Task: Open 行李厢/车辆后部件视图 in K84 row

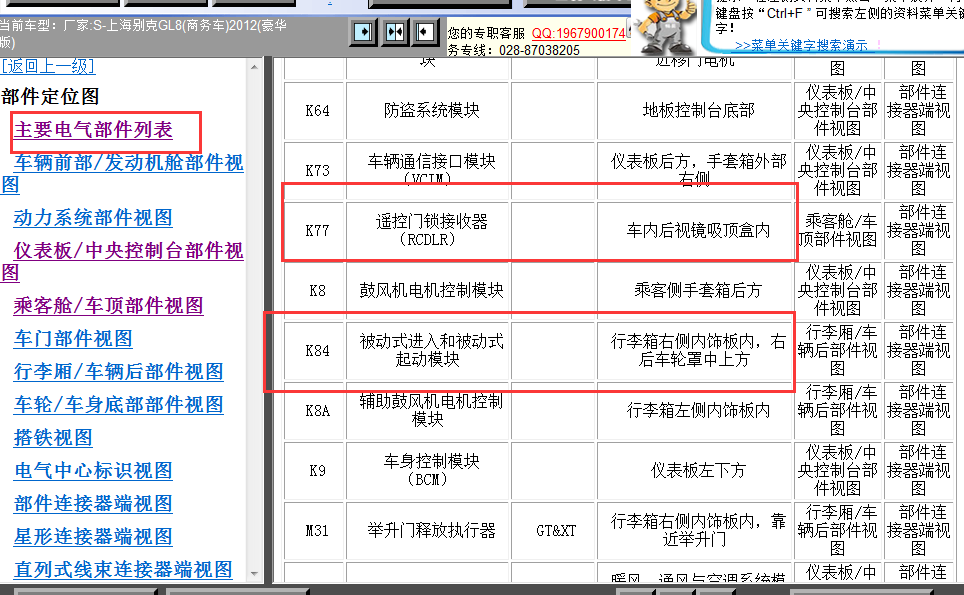Action: [838, 350]
